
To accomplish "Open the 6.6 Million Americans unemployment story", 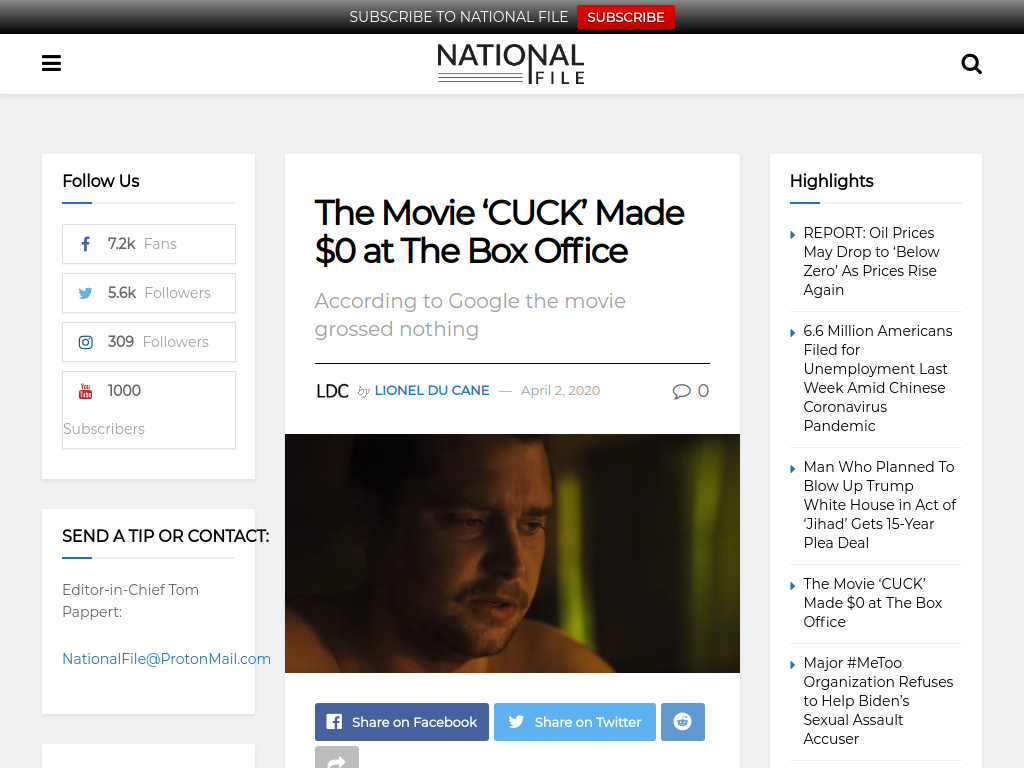I will pyautogui.click(x=878, y=378).
